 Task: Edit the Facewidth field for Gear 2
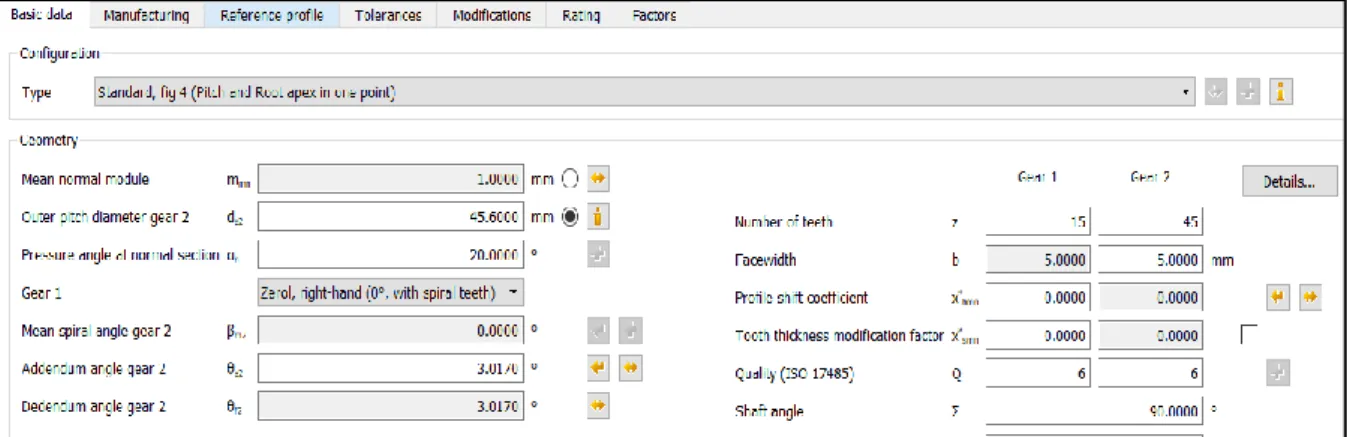point(1151,259)
